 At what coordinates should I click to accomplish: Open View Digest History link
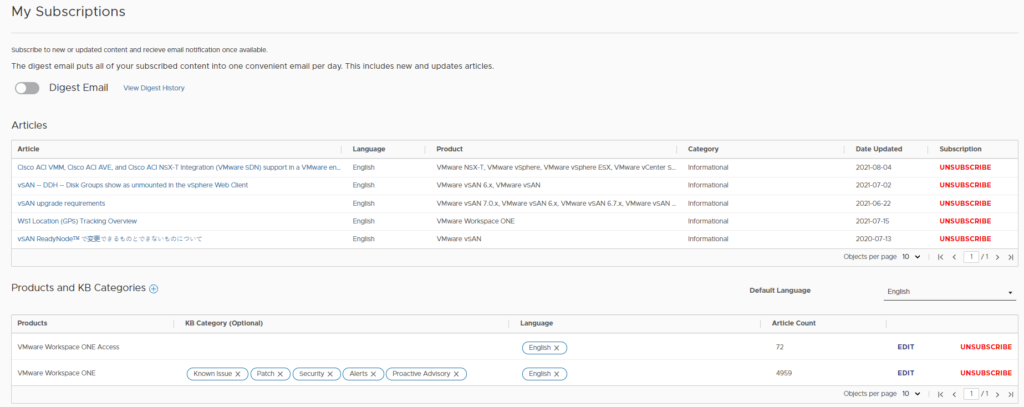pos(154,88)
